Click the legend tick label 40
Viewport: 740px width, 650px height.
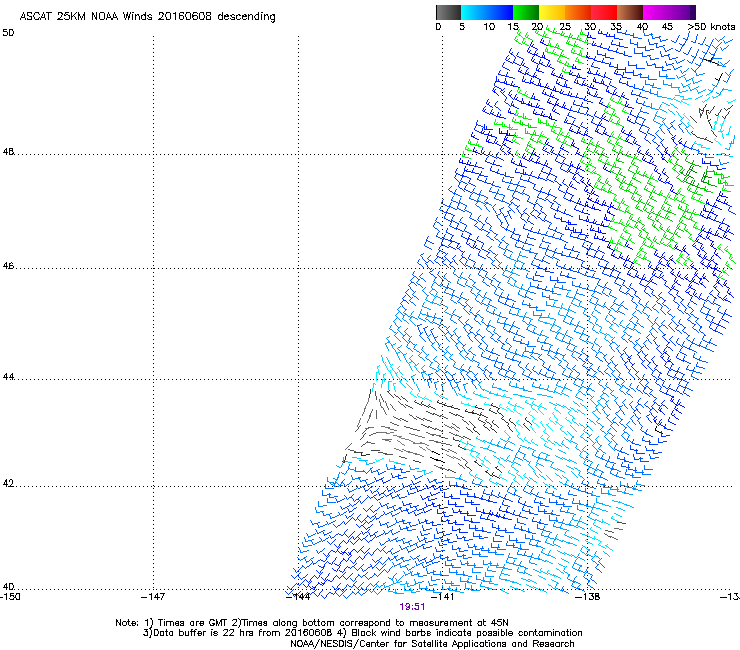tap(642, 27)
